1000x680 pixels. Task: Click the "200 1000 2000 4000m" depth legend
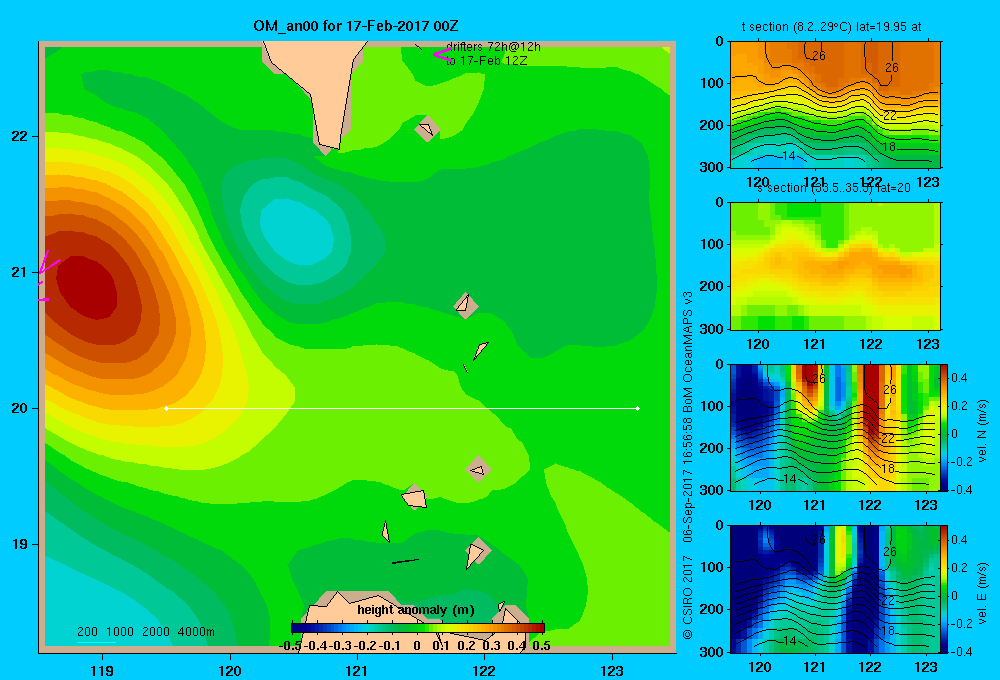tap(145, 632)
